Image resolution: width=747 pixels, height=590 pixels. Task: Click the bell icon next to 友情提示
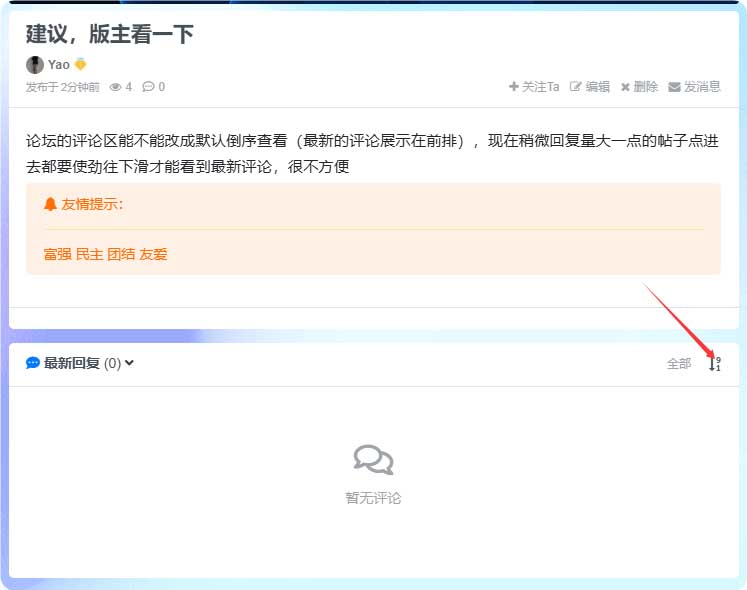(50, 204)
